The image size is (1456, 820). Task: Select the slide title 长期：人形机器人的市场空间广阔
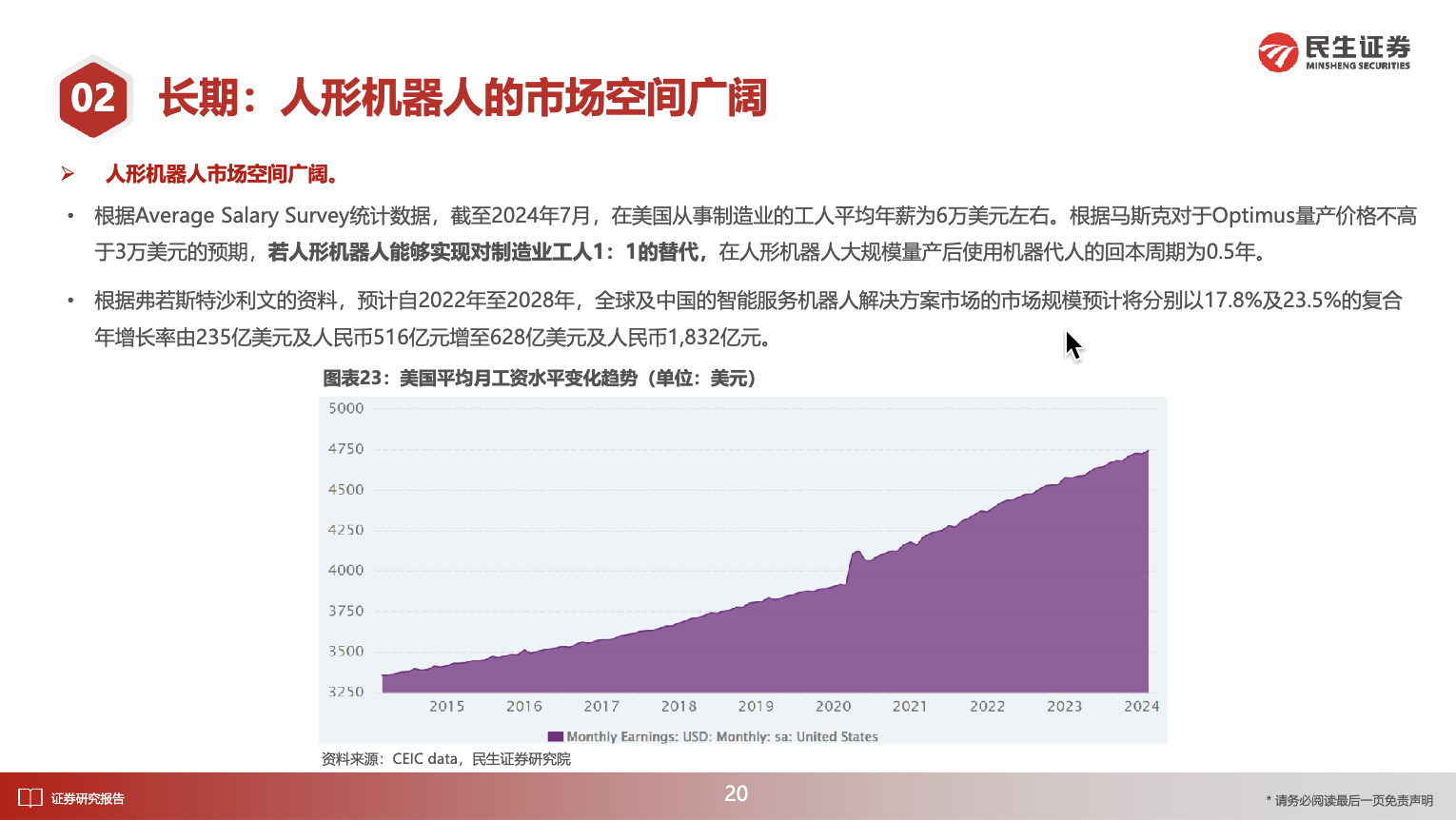pos(462,98)
